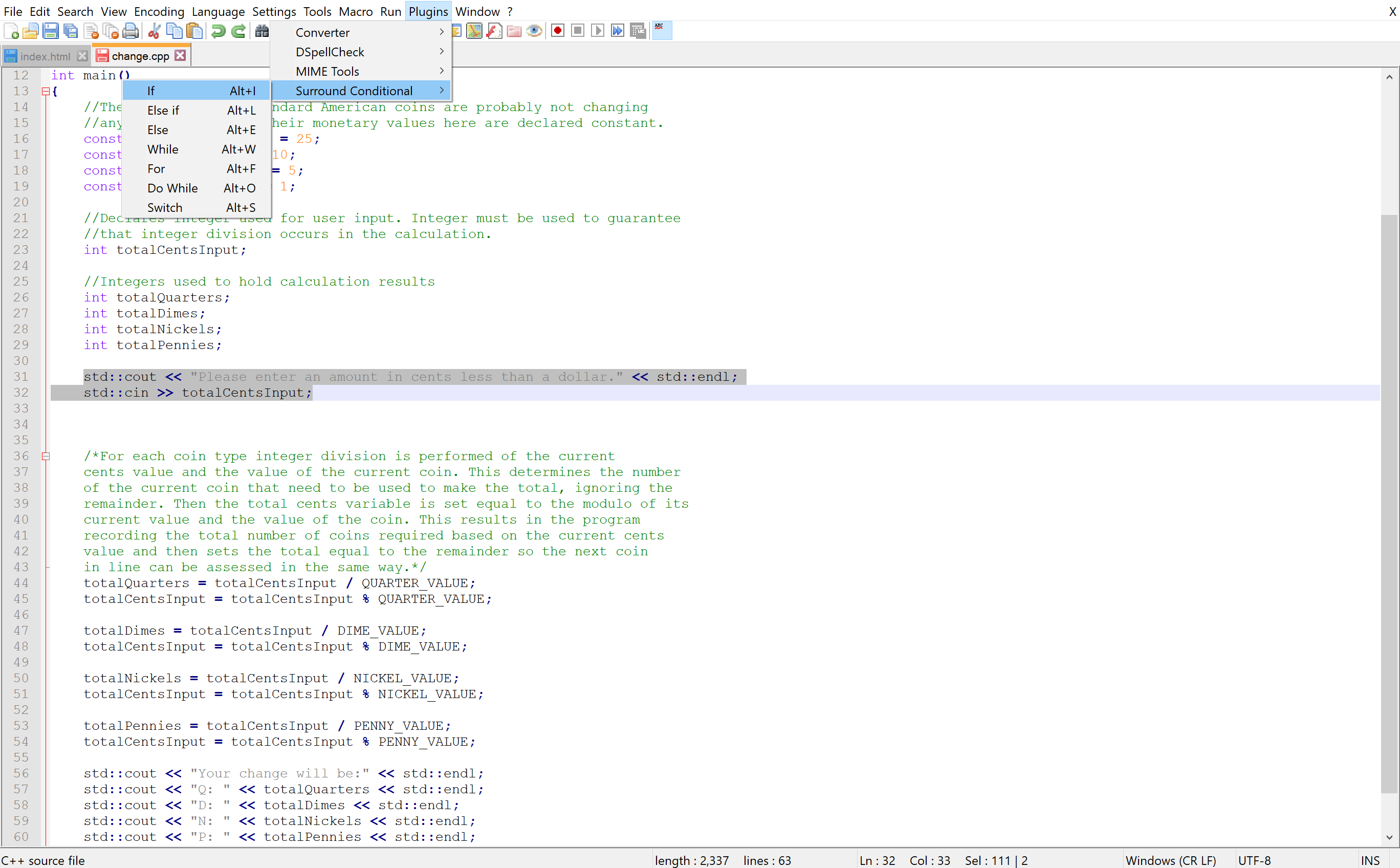Open the Plugins menu

coord(428,11)
